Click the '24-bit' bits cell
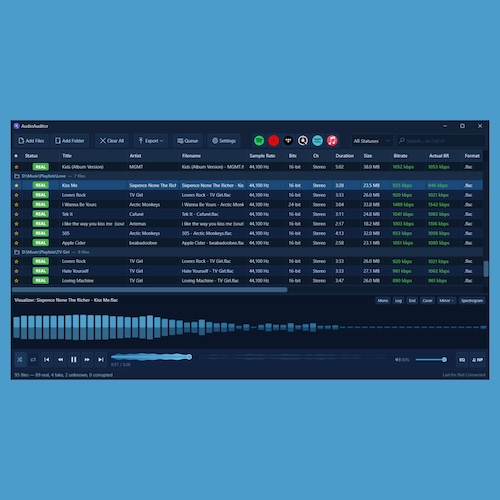The image size is (500, 500). [x=295, y=205]
